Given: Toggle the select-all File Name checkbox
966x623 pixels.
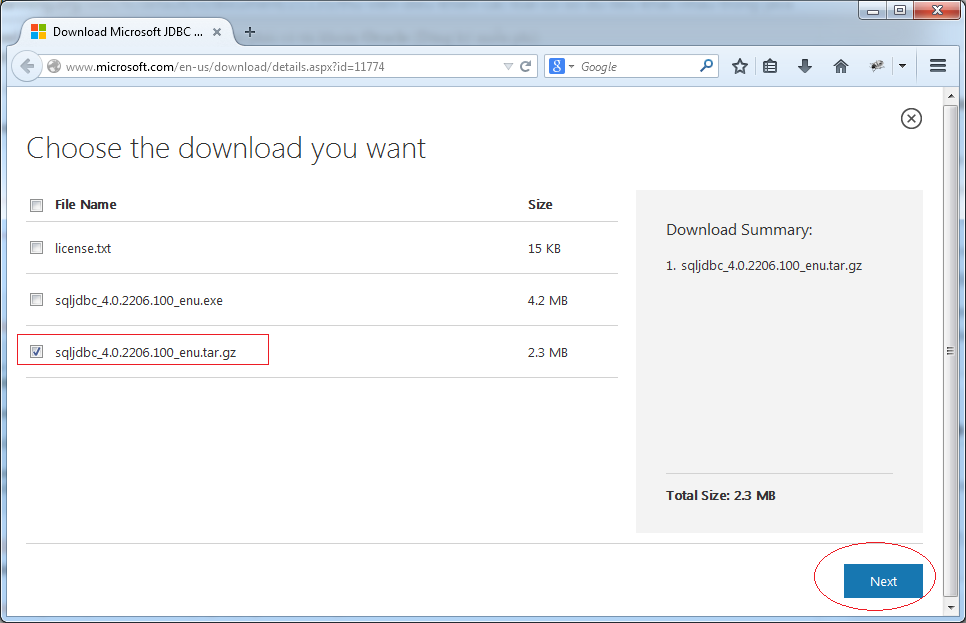Looking at the screenshot, I should coord(36,205).
